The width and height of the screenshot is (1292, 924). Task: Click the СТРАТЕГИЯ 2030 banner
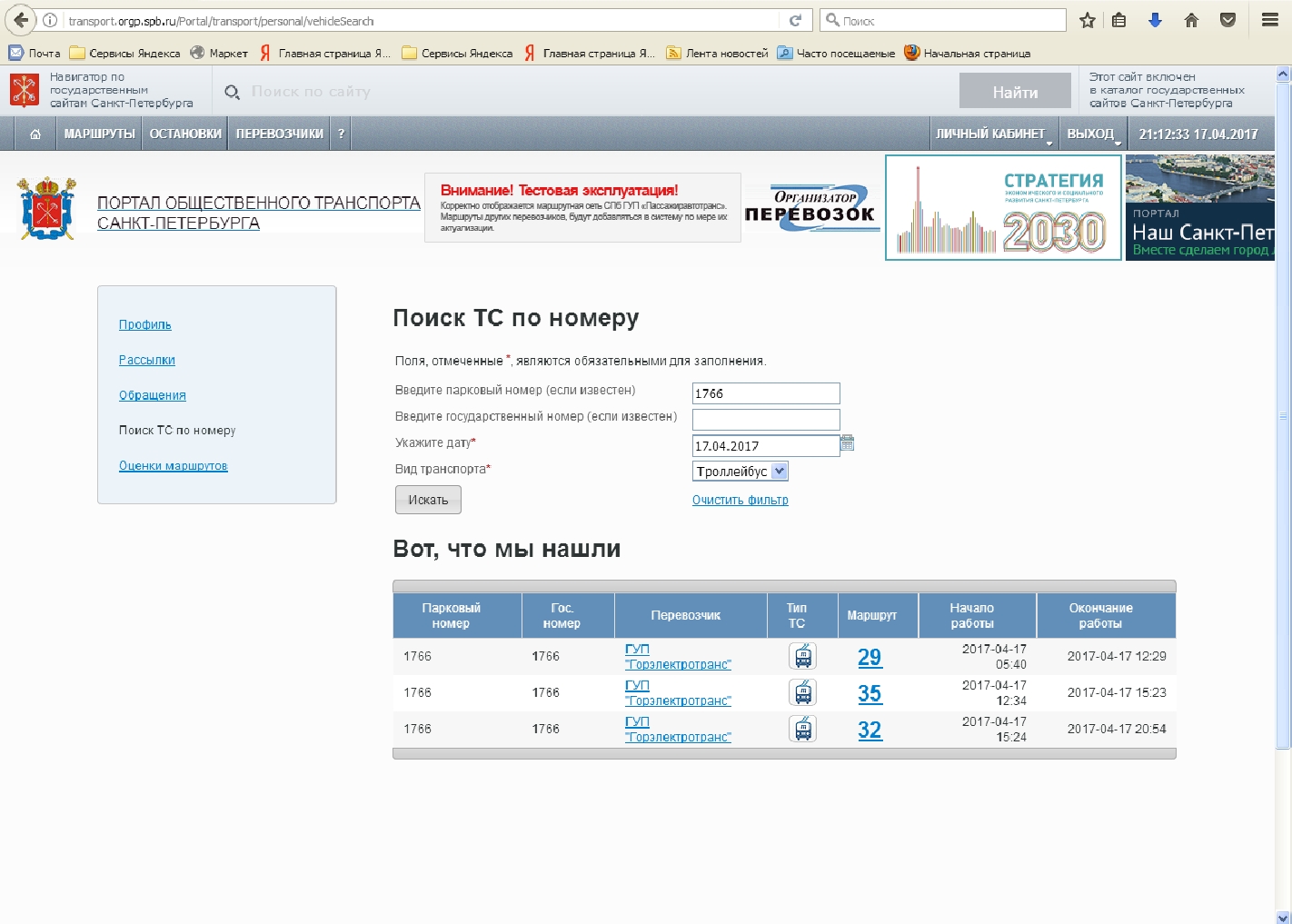click(x=1003, y=207)
